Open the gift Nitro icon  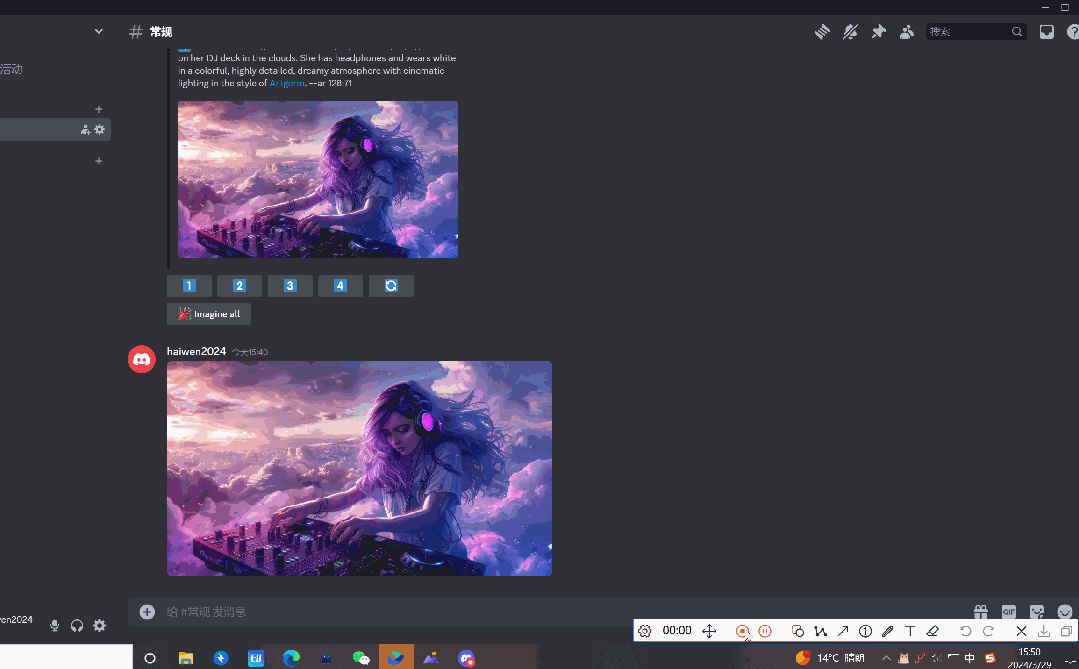(x=981, y=612)
